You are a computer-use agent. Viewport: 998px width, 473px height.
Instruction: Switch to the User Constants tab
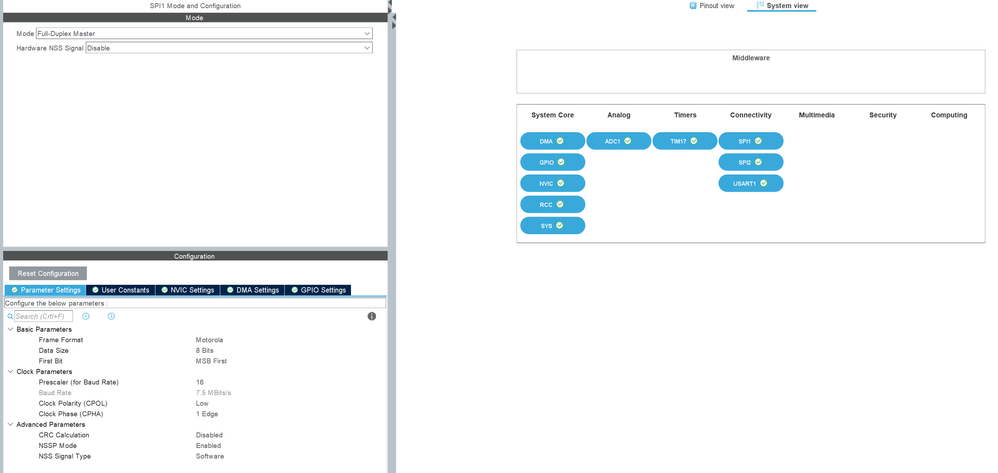tap(120, 290)
